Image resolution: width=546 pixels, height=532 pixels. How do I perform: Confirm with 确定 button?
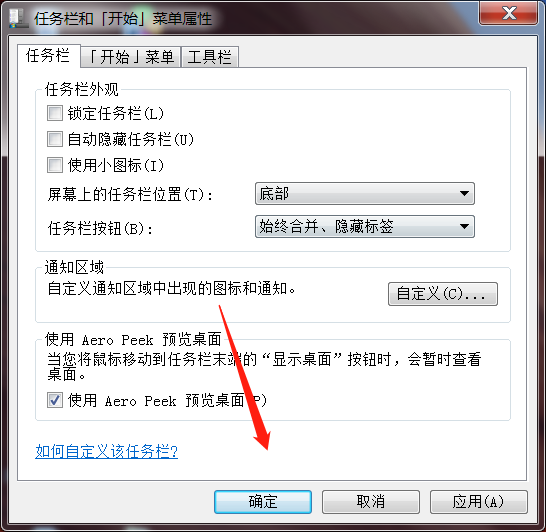click(263, 502)
